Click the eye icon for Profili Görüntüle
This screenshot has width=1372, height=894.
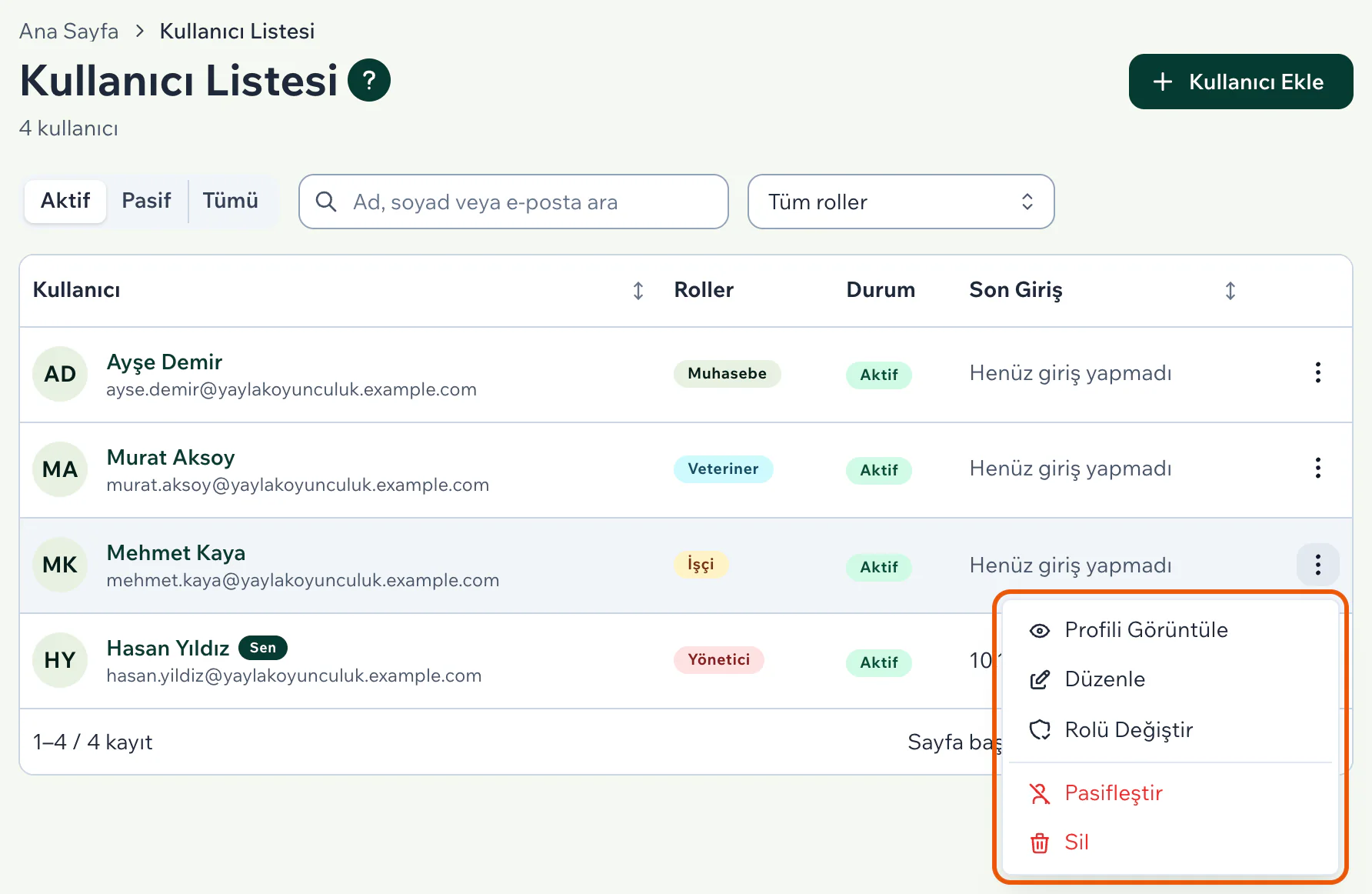coord(1039,631)
